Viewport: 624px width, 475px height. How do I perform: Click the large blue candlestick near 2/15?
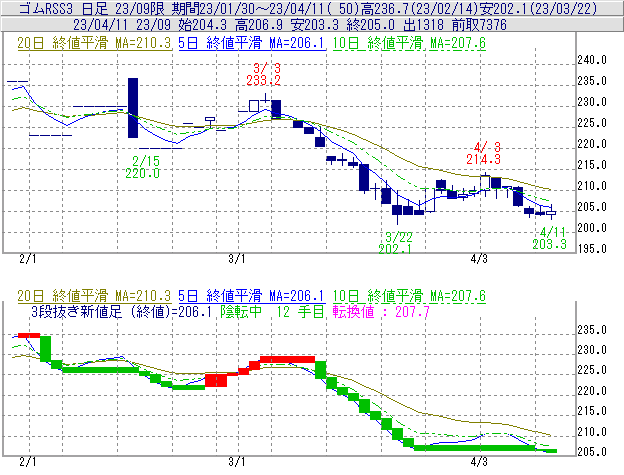tap(131, 108)
